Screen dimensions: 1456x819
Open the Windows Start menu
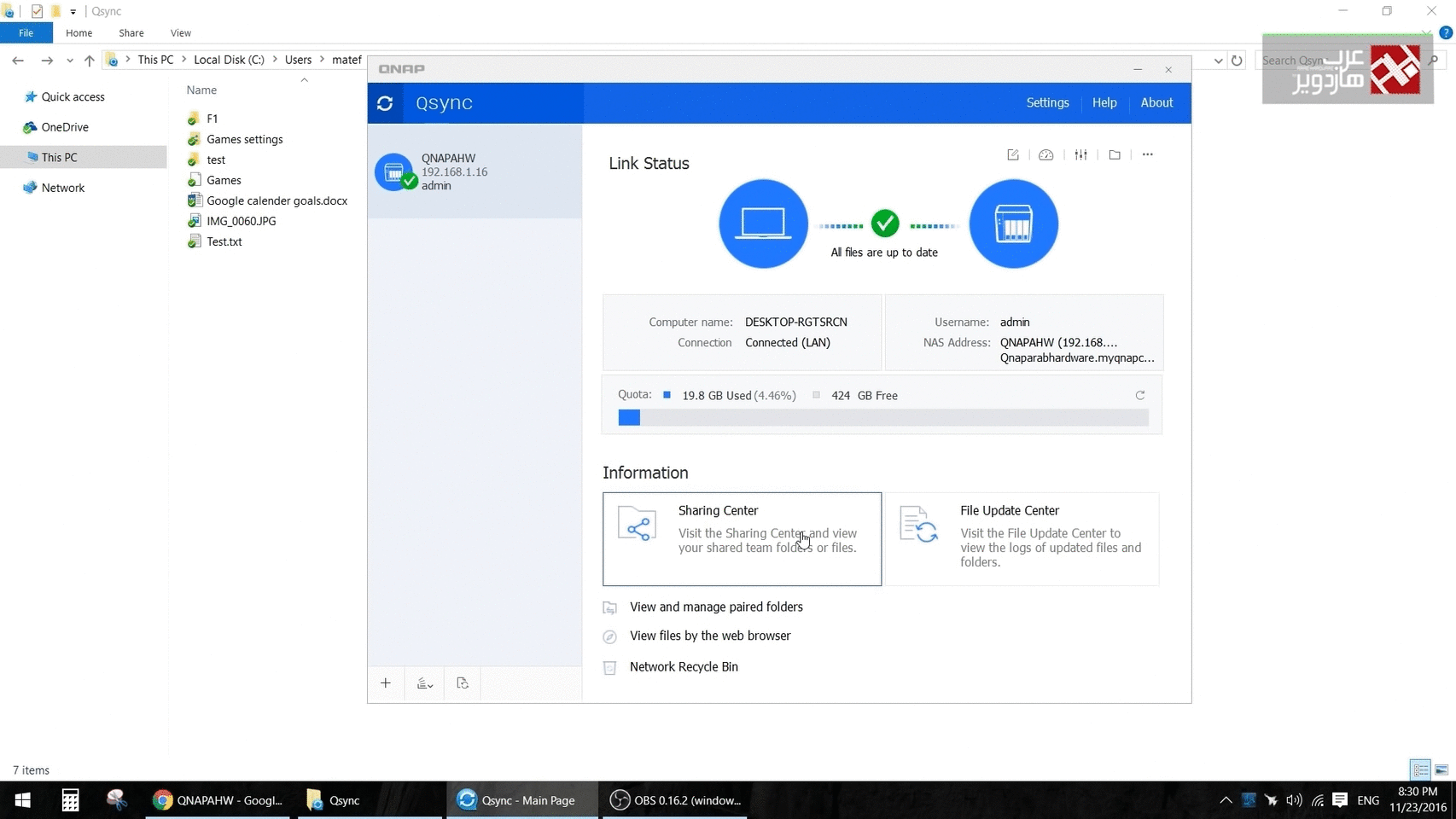click(23, 800)
